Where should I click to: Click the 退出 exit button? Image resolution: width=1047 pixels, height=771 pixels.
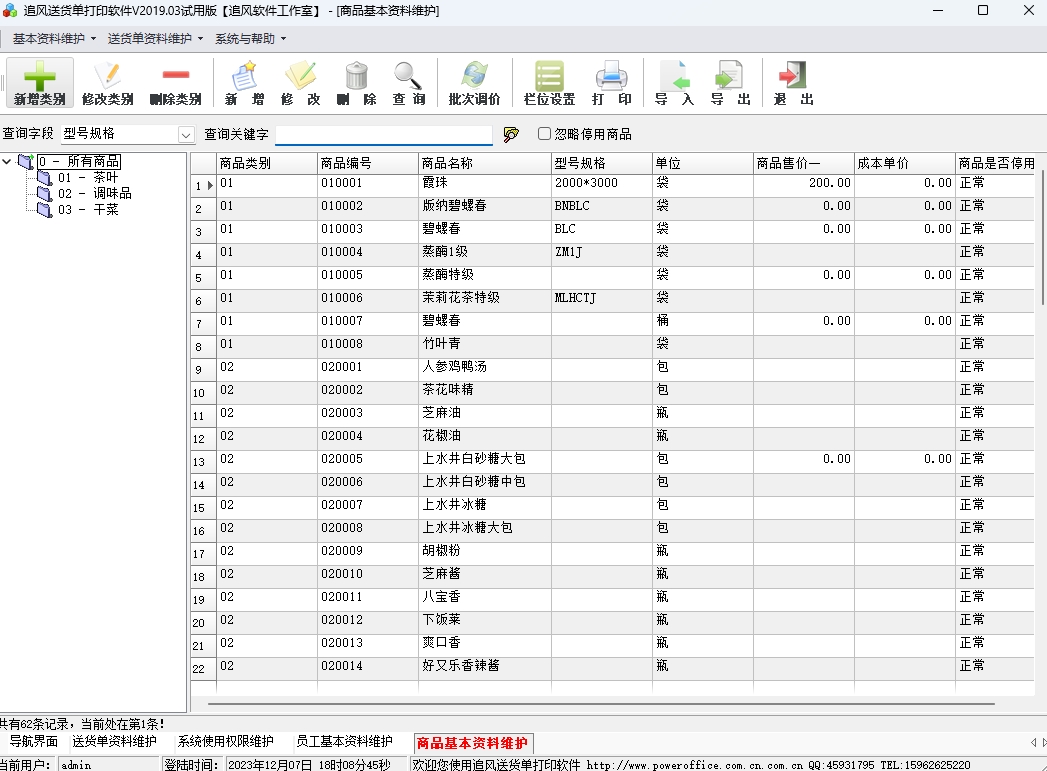click(793, 82)
